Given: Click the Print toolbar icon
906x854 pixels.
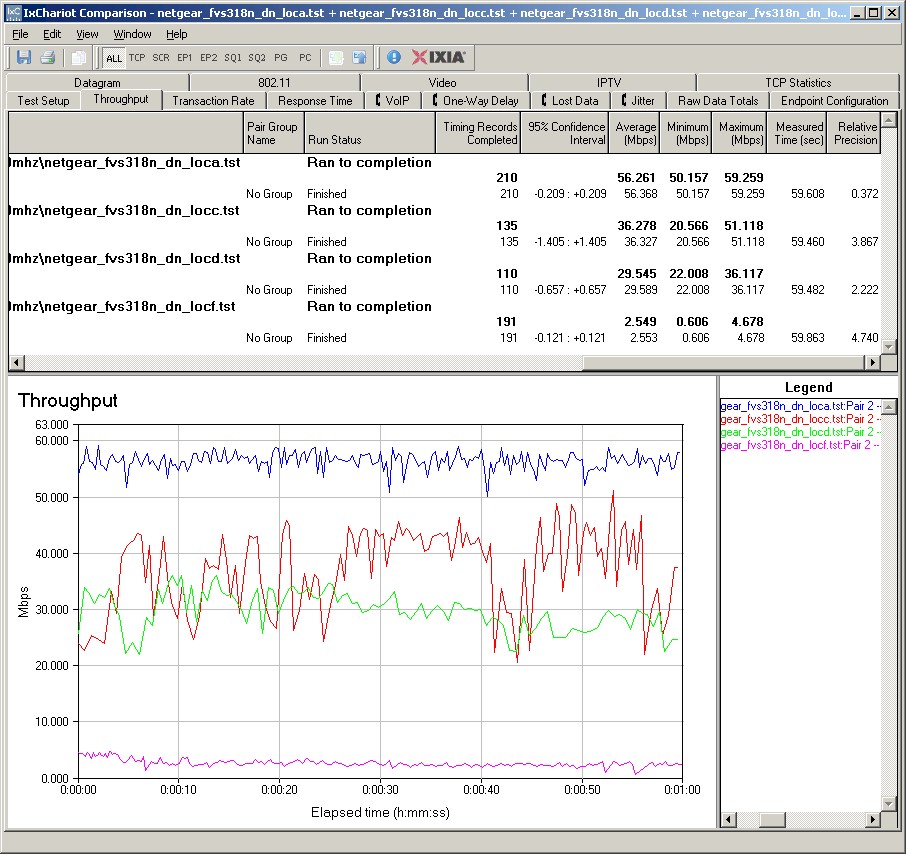Looking at the screenshot, I should click(x=47, y=57).
